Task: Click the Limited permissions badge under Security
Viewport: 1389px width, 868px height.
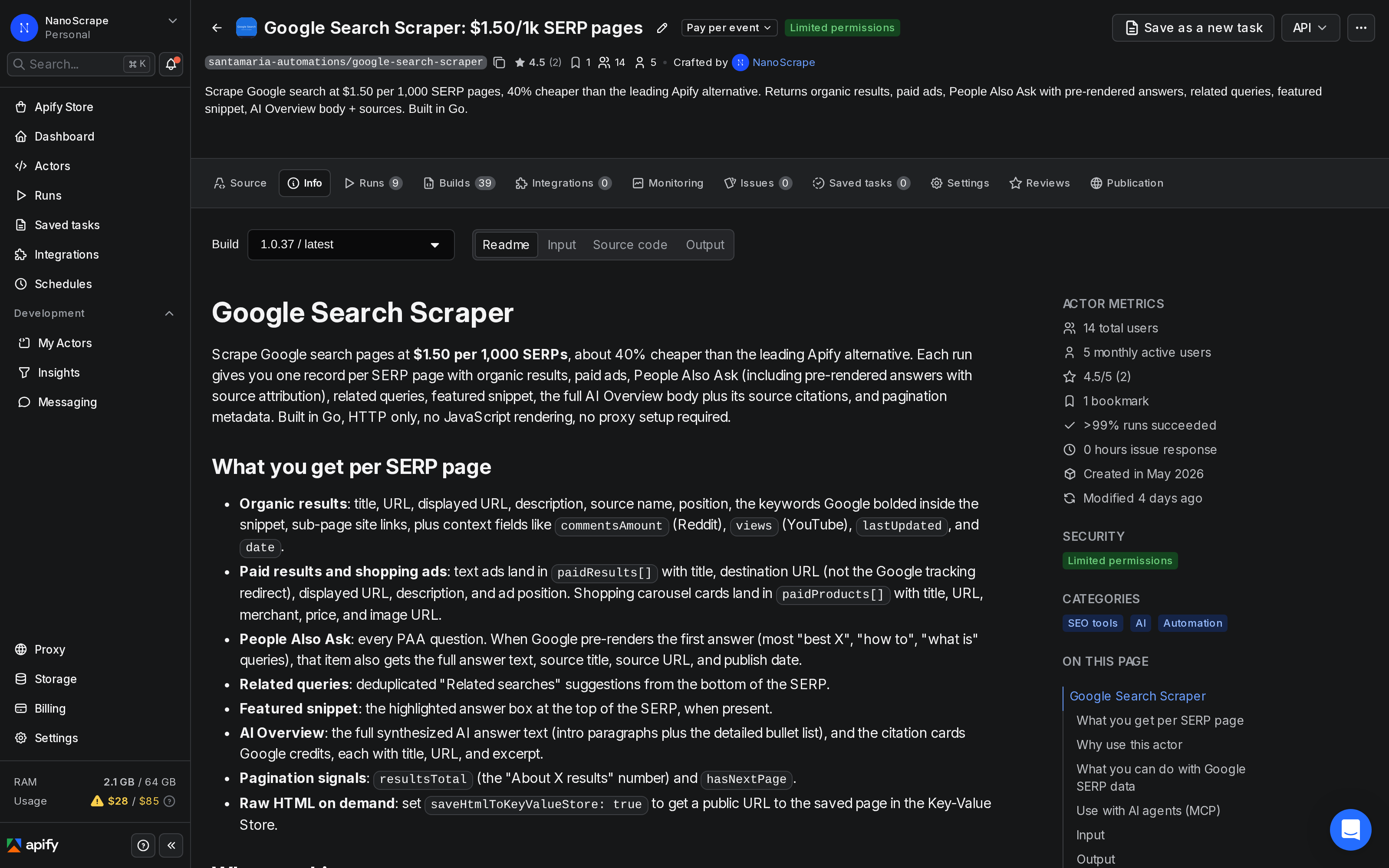Action: coord(1120,560)
